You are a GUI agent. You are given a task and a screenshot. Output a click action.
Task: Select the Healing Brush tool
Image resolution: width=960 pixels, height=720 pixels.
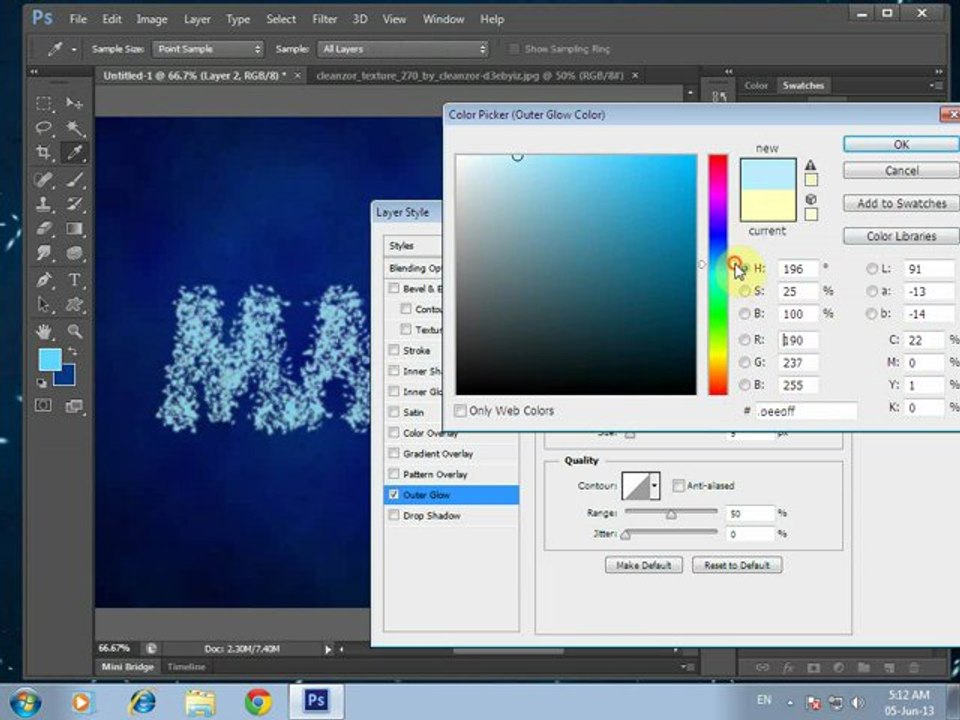pos(43,179)
